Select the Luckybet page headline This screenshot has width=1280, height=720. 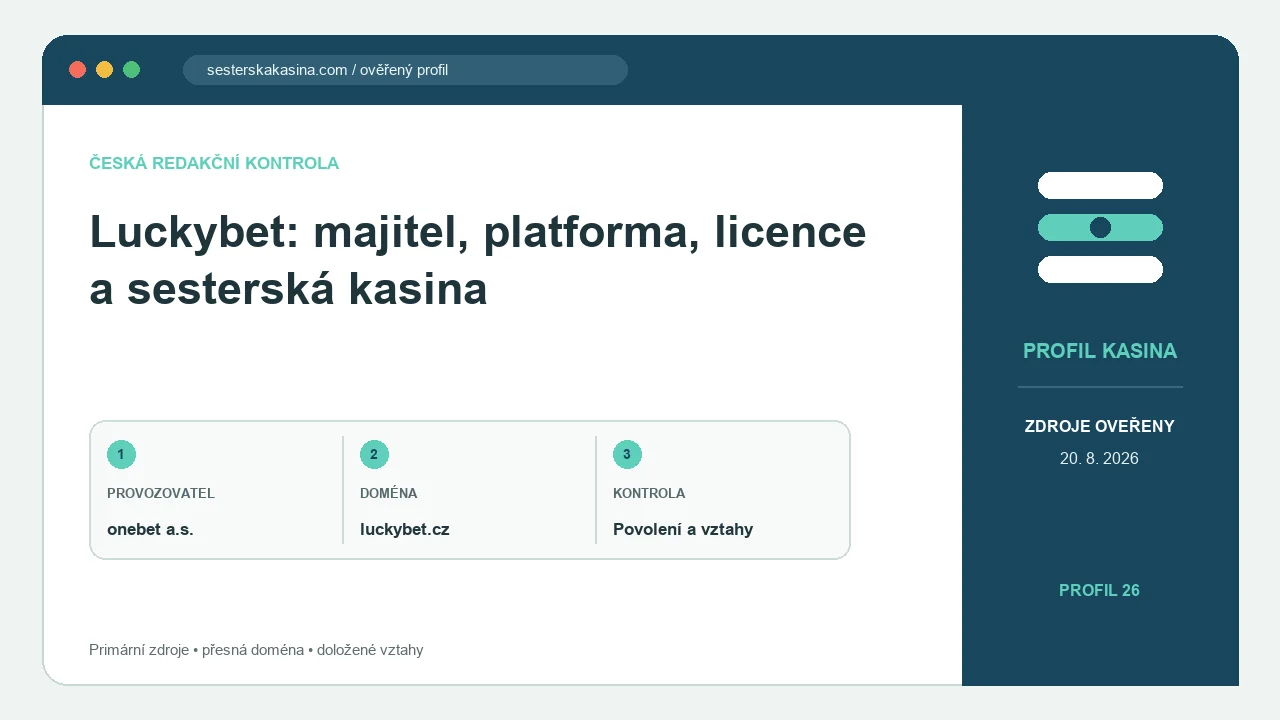pyautogui.click(x=478, y=260)
